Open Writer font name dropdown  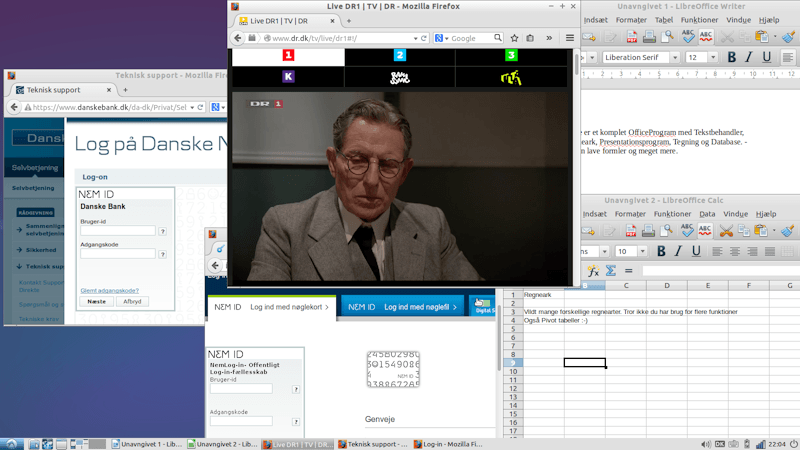pyautogui.click(x=675, y=58)
